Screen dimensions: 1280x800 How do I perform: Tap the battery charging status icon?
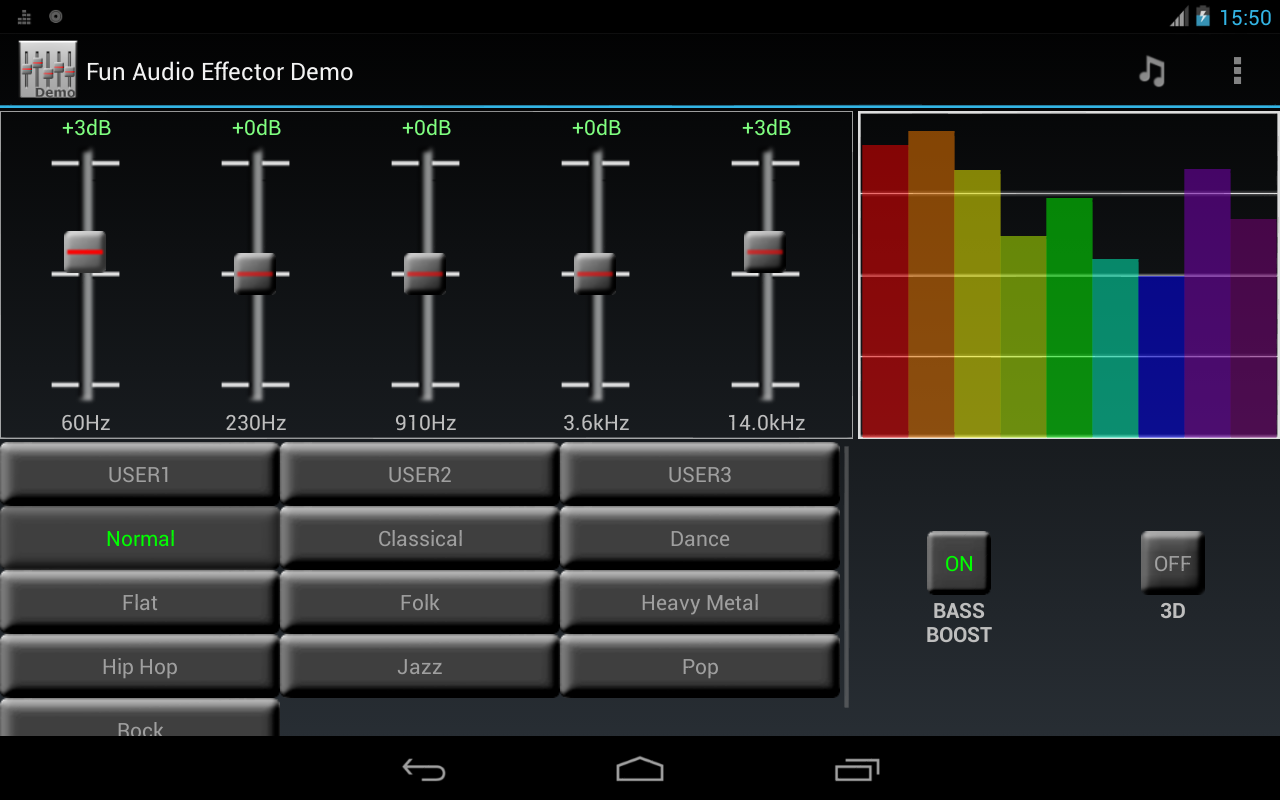pos(1203,17)
